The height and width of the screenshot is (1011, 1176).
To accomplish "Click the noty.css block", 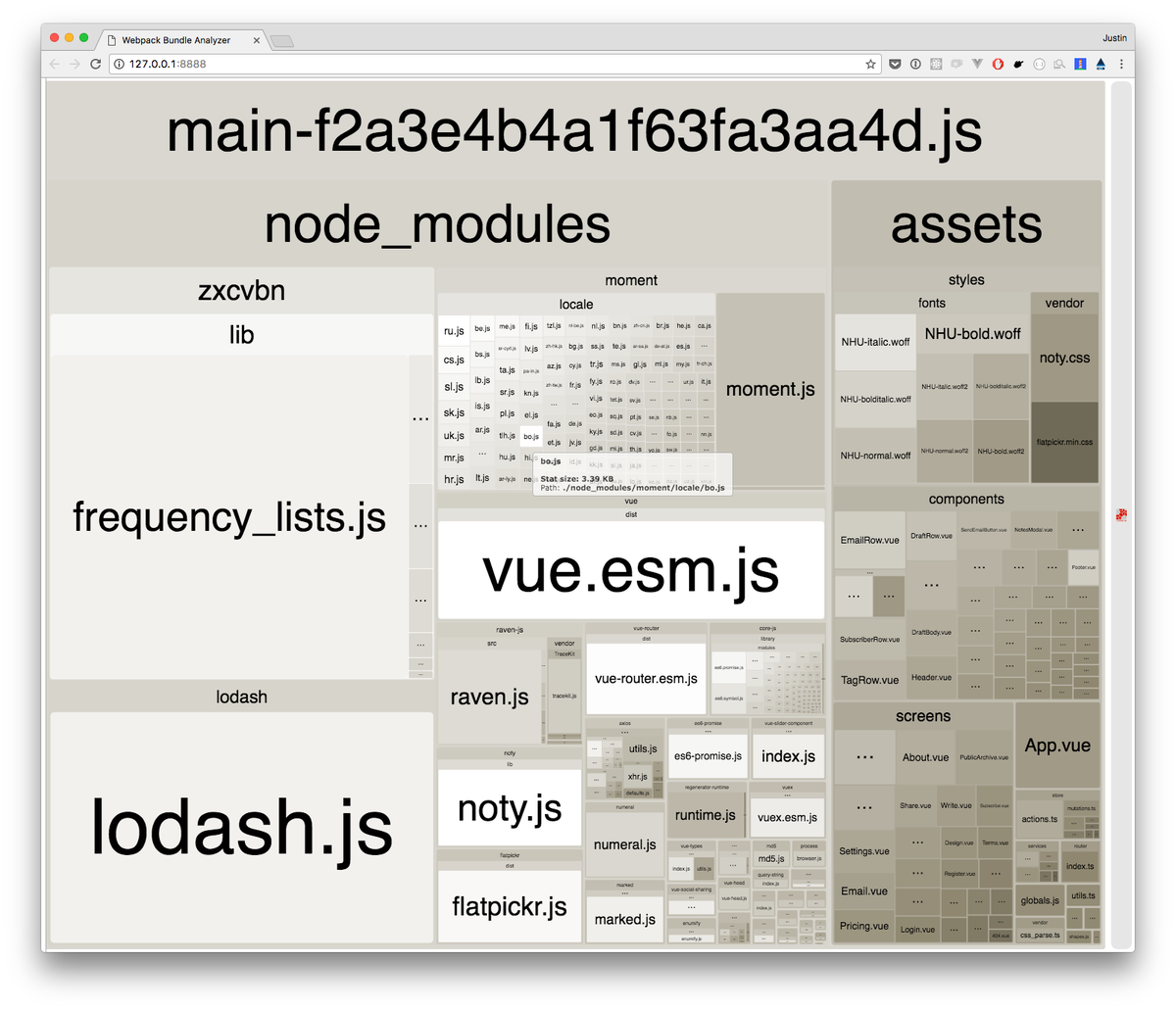I will click(1064, 358).
